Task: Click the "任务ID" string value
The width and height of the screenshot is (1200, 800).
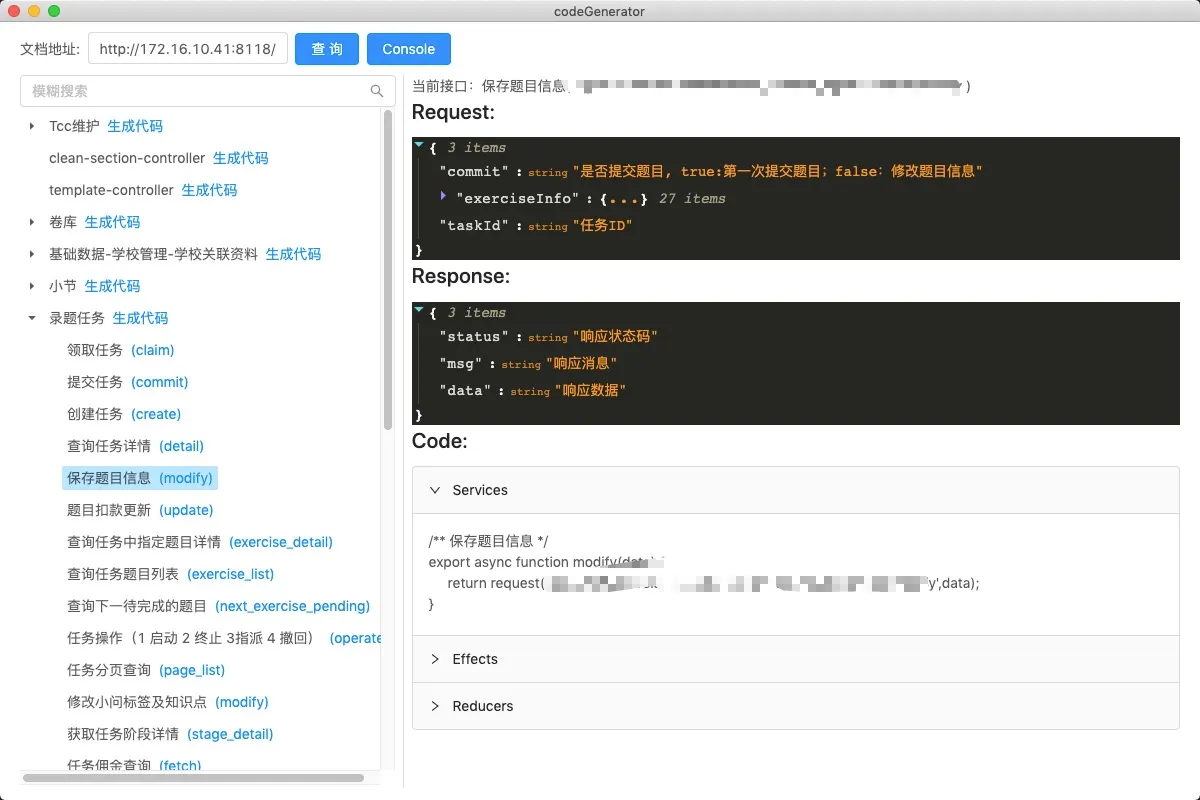Action: (x=603, y=226)
